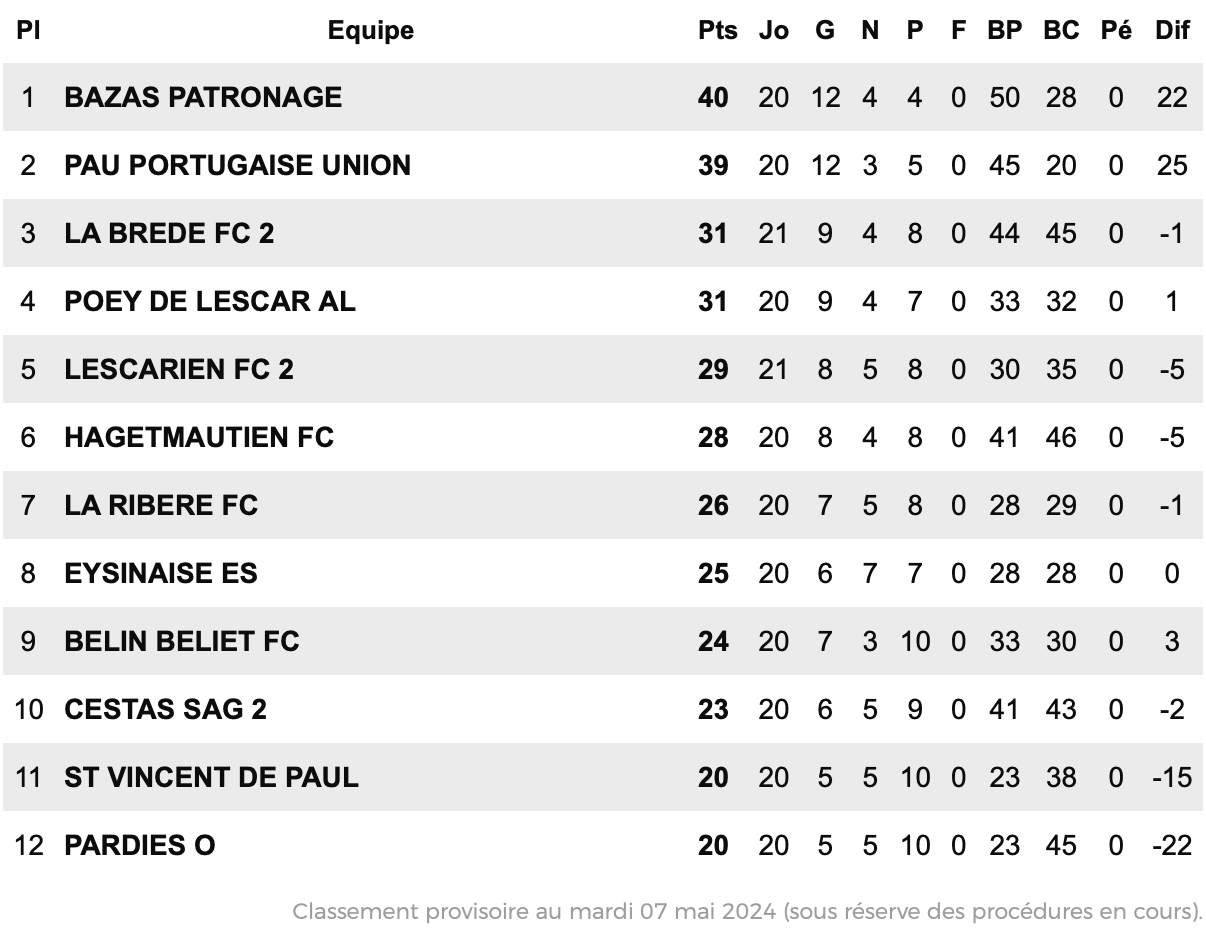Select the HAGETMAUTIEN FC row name

point(199,437)
